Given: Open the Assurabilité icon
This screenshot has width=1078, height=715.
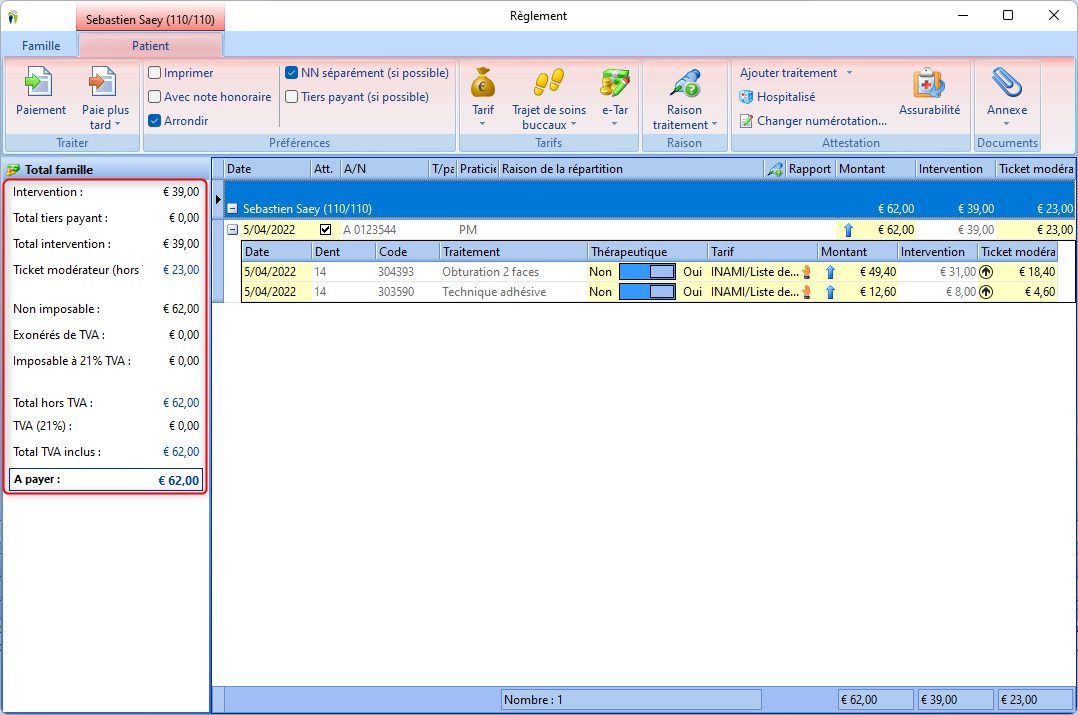Looking at the screenshot, I should [x=929, y=82].
